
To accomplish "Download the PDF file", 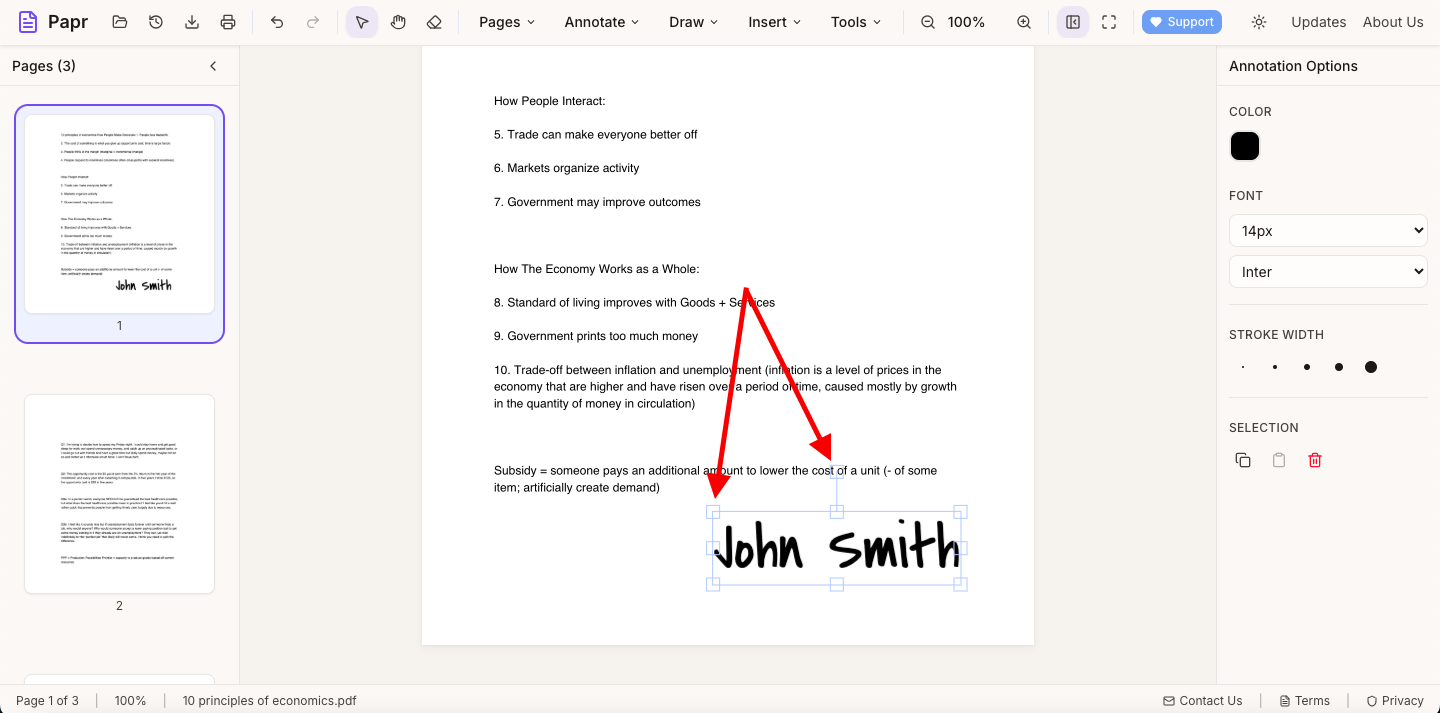I will [191, 21].
